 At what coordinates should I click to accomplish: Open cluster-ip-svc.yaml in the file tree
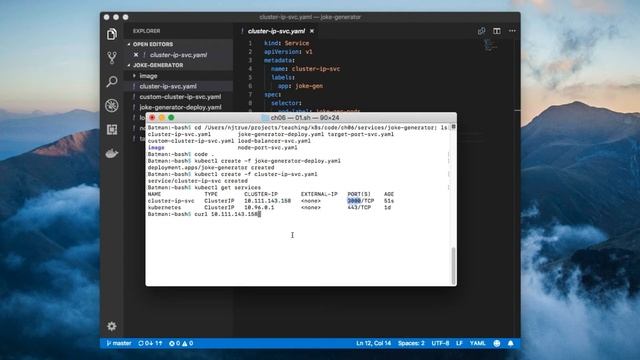(x=168, y=87)
